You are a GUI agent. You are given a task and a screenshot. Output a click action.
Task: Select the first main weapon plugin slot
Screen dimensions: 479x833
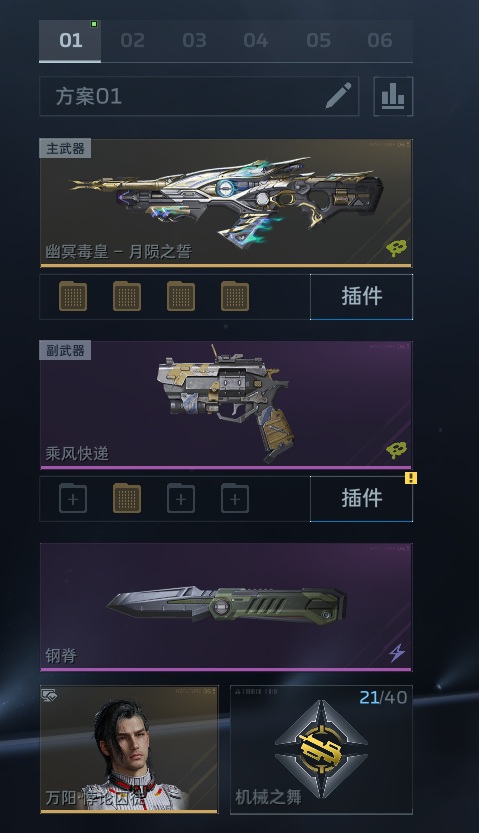point(73,296)
